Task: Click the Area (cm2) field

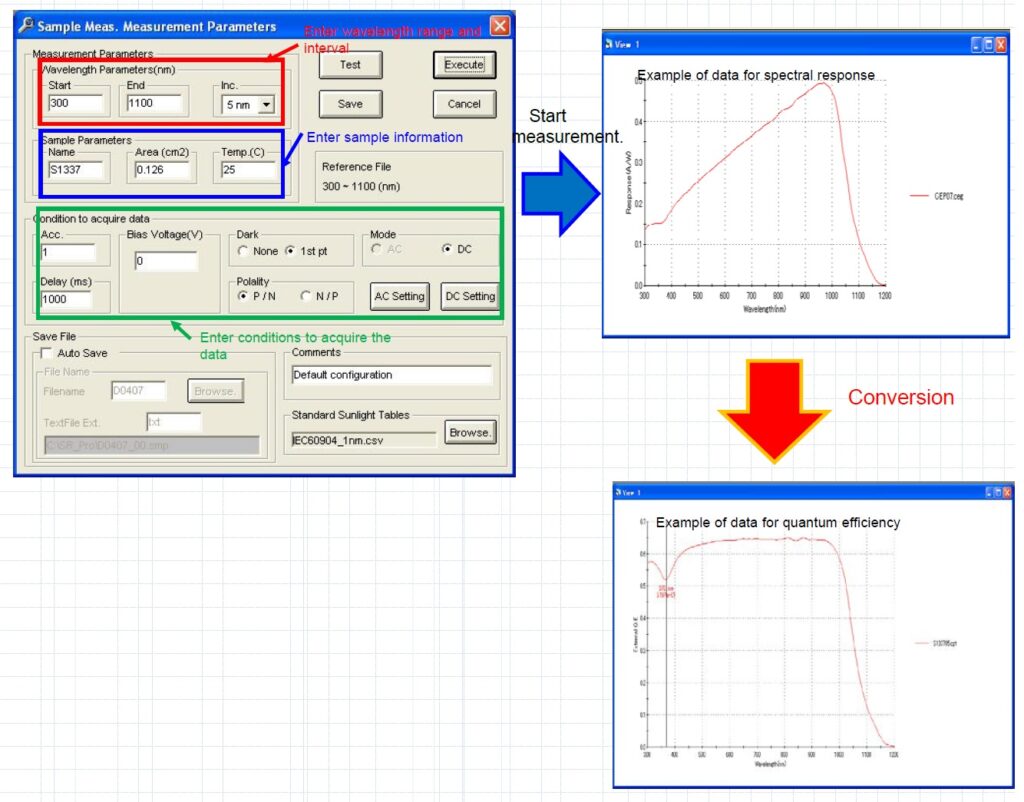Action: tap(162, 170)
